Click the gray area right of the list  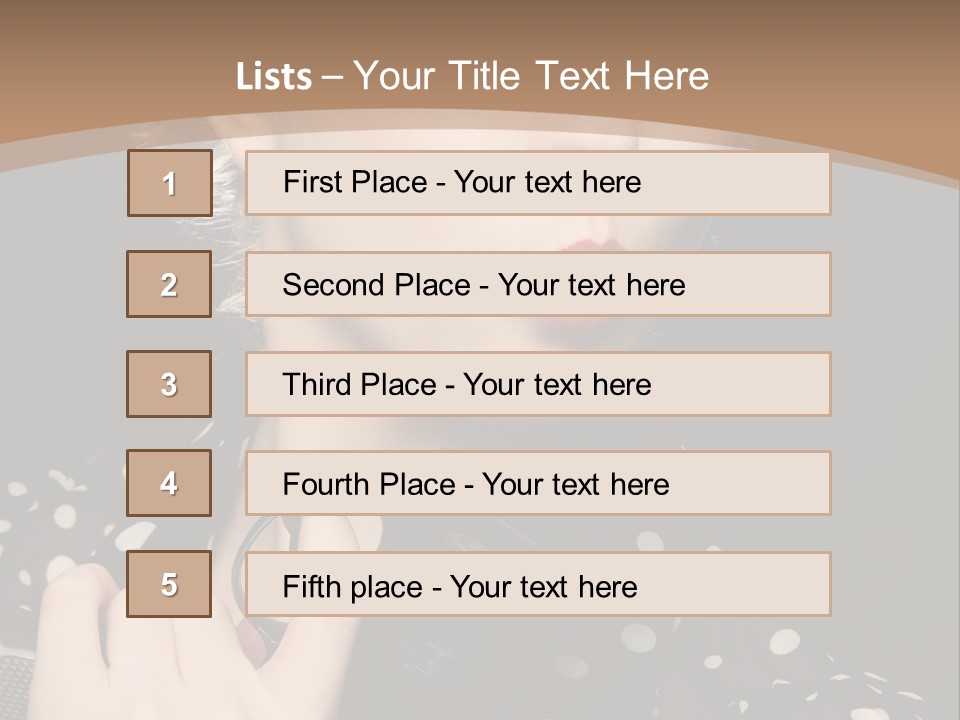point(895,400)
